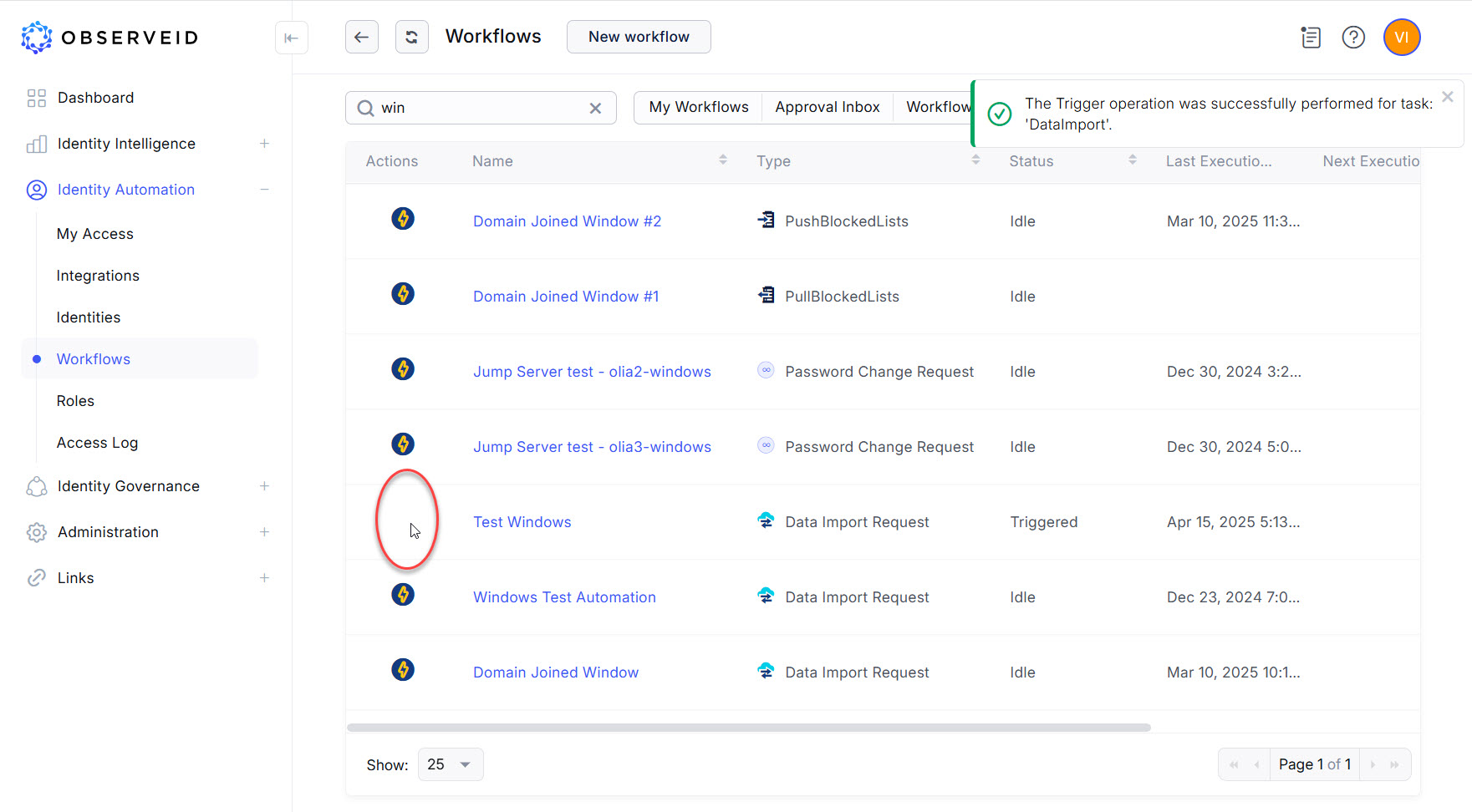Image resolution: width=1472 pixels, height=812 pixels.
Task: Open the Show rows per page dropdown
Action: coord(450,764)
